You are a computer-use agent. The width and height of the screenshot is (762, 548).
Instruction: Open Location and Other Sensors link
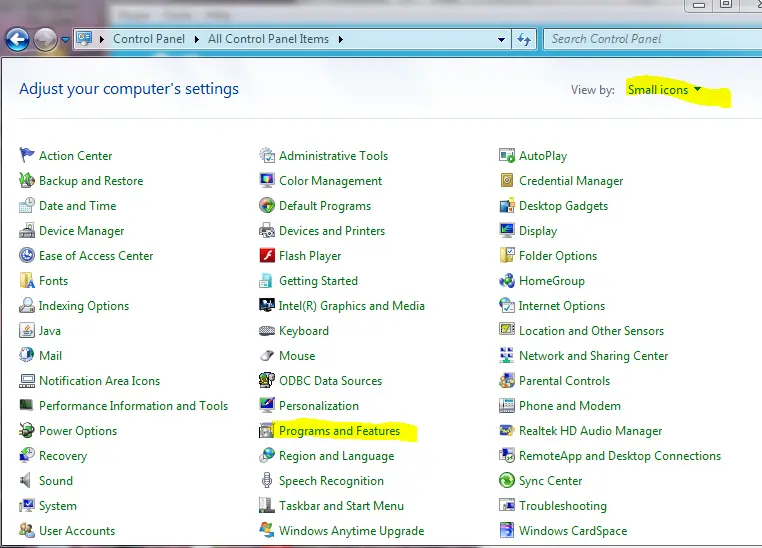[x=591, y=330]
